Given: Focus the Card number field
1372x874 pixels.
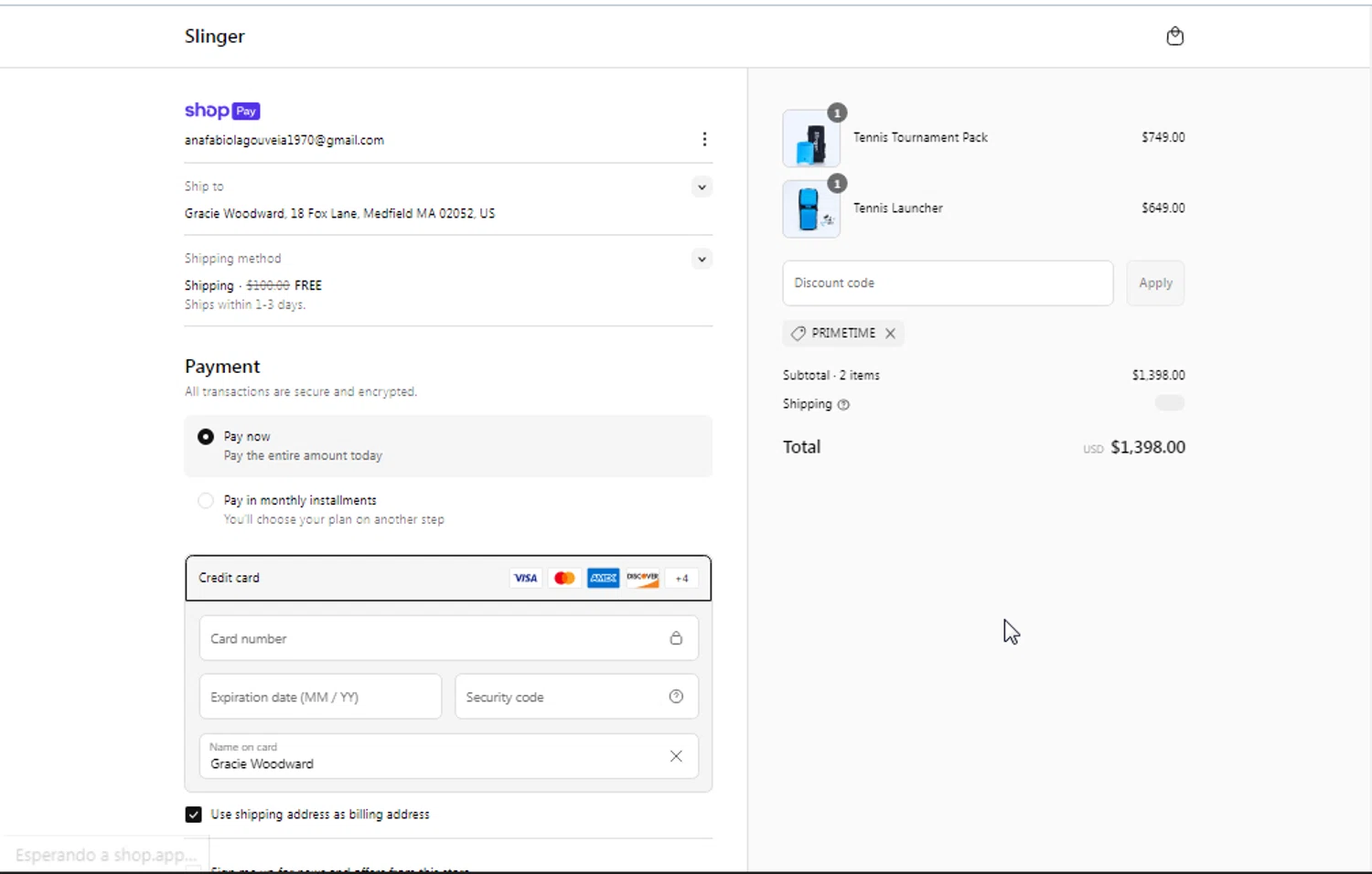Looking at the screenshot, I should click(x=449, y=638).
